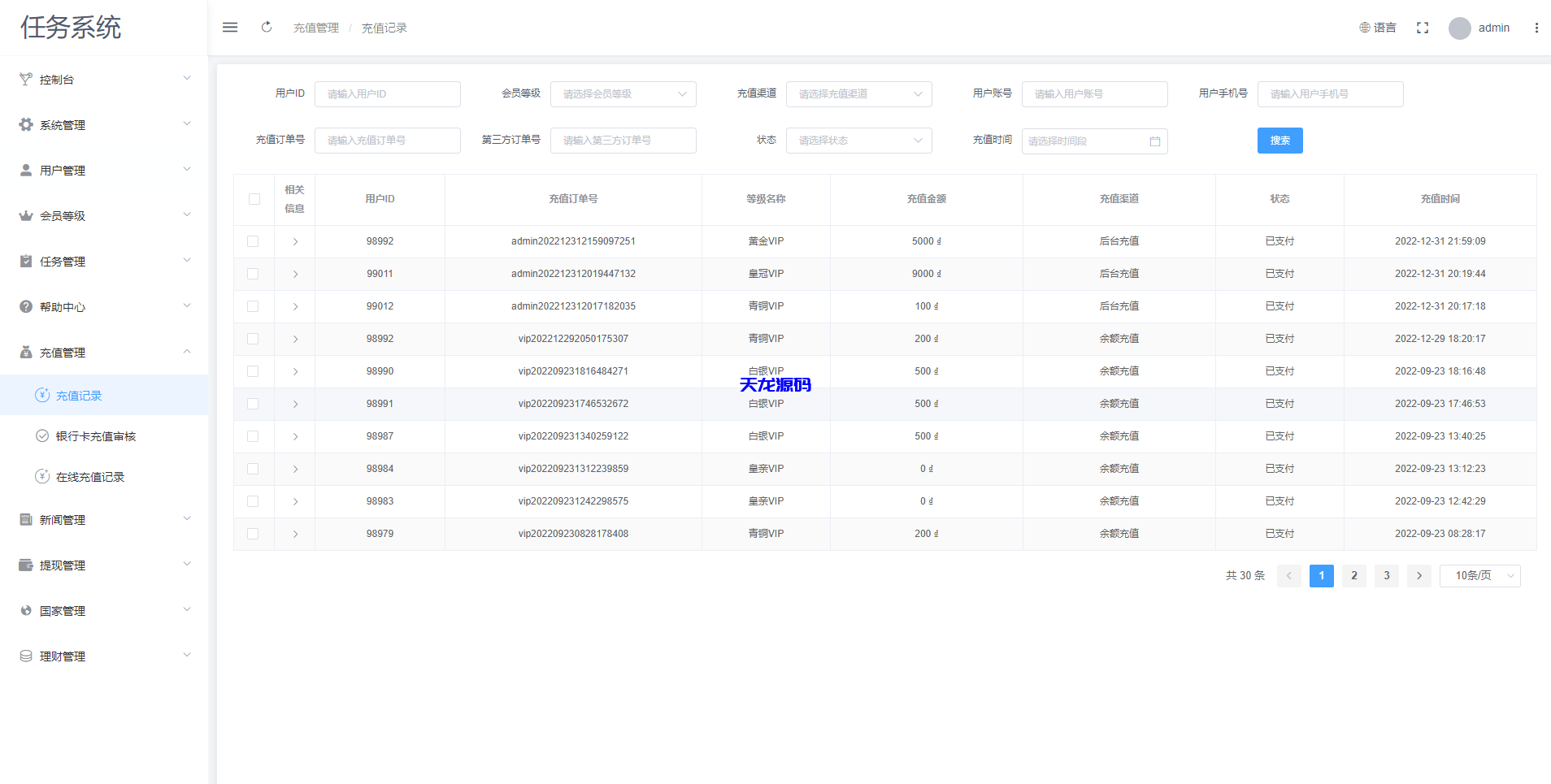This screenshot has height=784, width=1551.
Task: Go to pagination page 2
Action: [1354, 576]
